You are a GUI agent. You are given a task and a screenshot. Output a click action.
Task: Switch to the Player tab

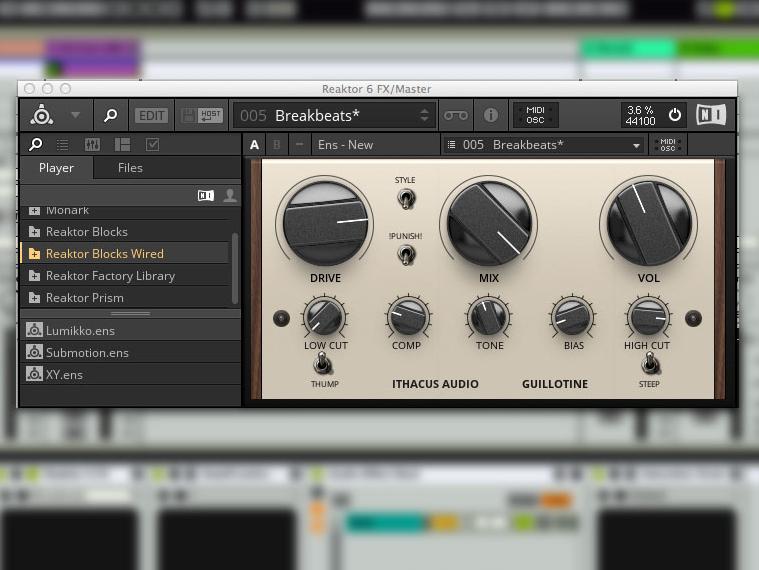click(56, 168)
